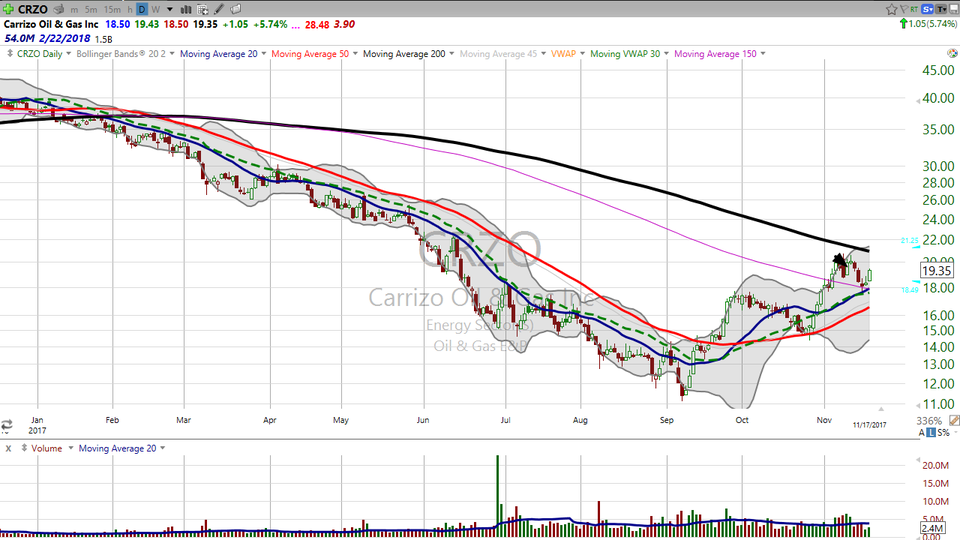Select the 'm' minute timeframe
This screenshot has width=960, height=540.
coord(74,10)
